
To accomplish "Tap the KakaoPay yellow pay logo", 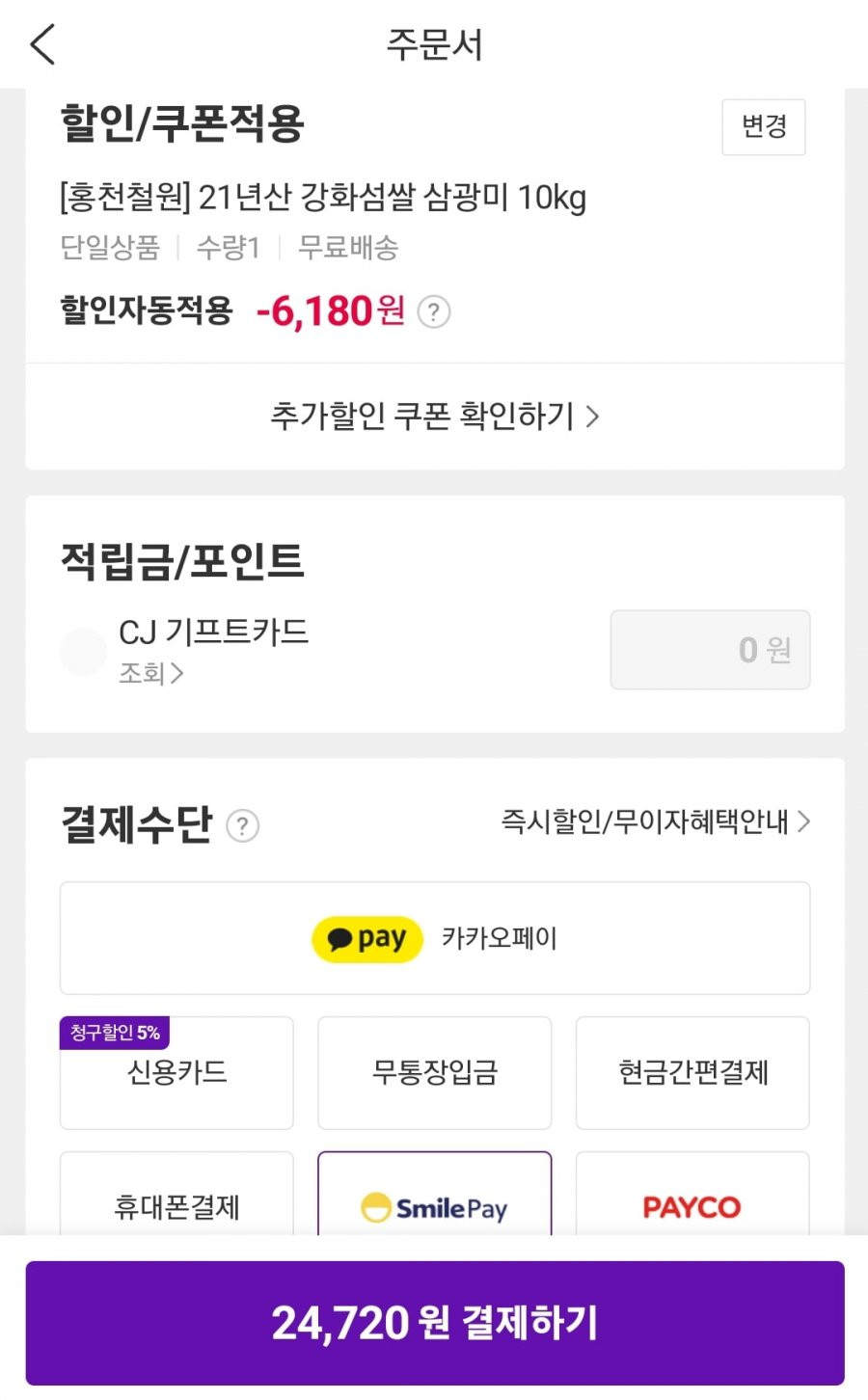I will coord(367,939).
